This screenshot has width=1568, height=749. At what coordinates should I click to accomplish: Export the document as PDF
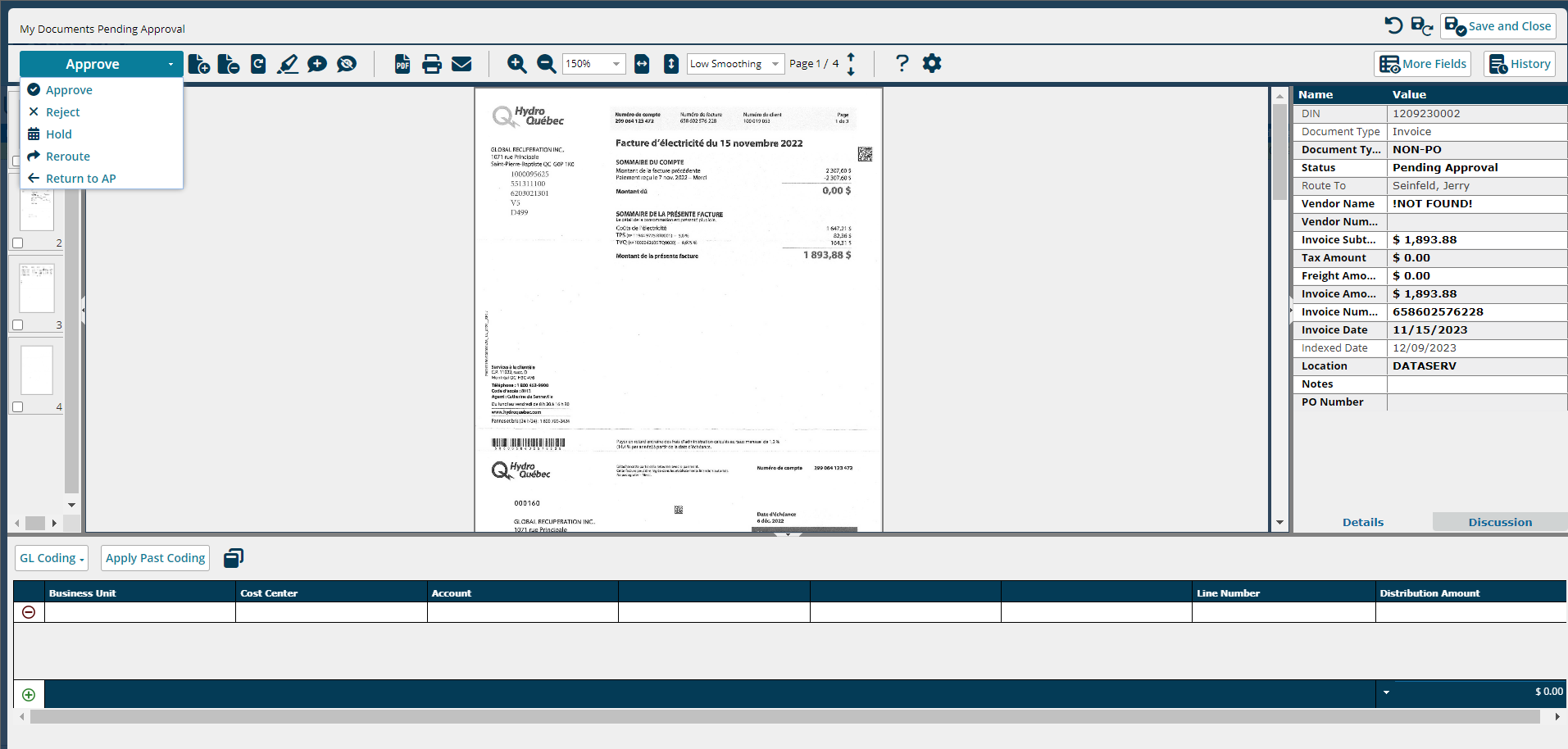pos(402,64)
